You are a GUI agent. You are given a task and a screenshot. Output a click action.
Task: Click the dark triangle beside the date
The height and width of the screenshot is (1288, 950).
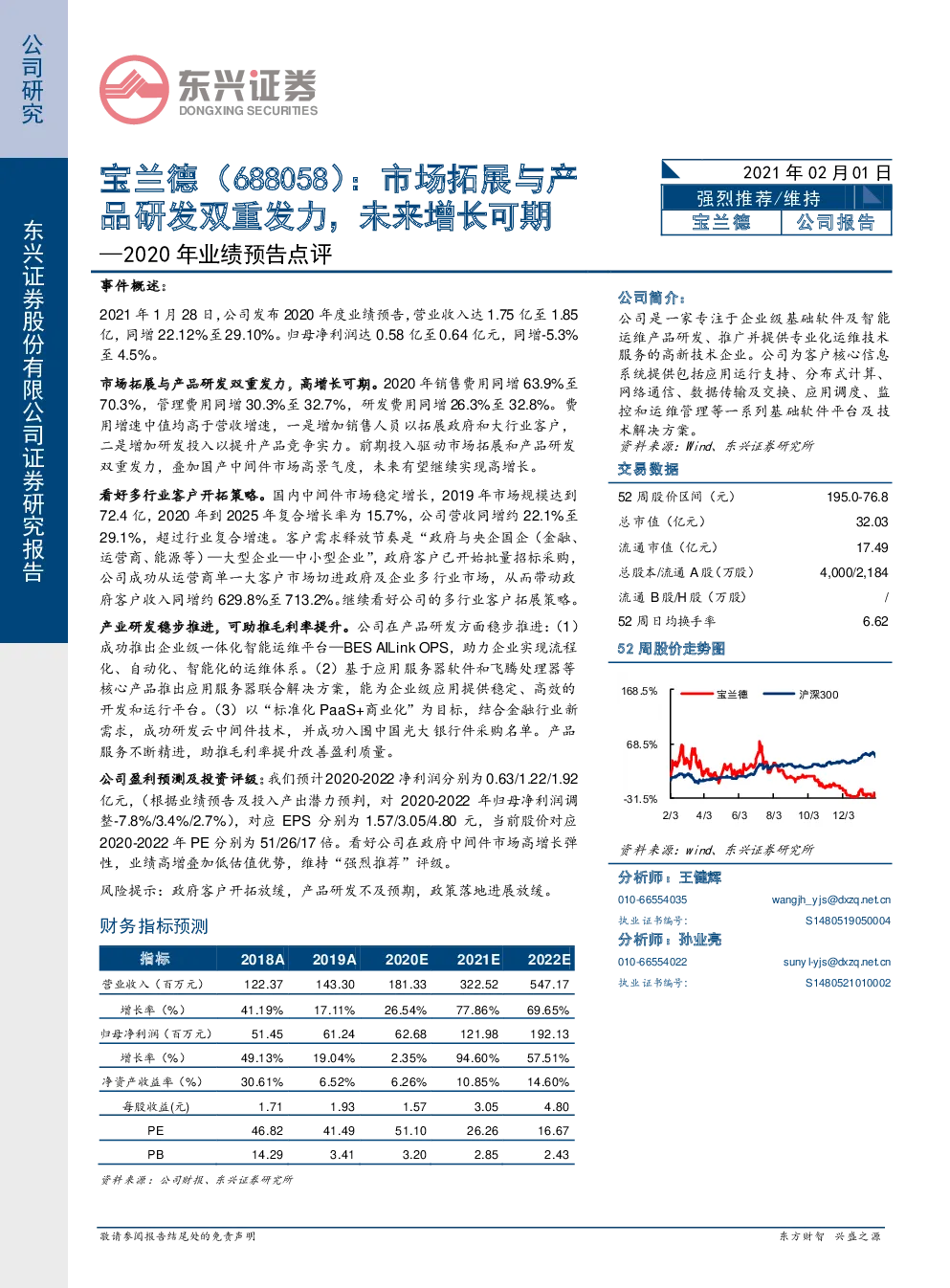670,170
